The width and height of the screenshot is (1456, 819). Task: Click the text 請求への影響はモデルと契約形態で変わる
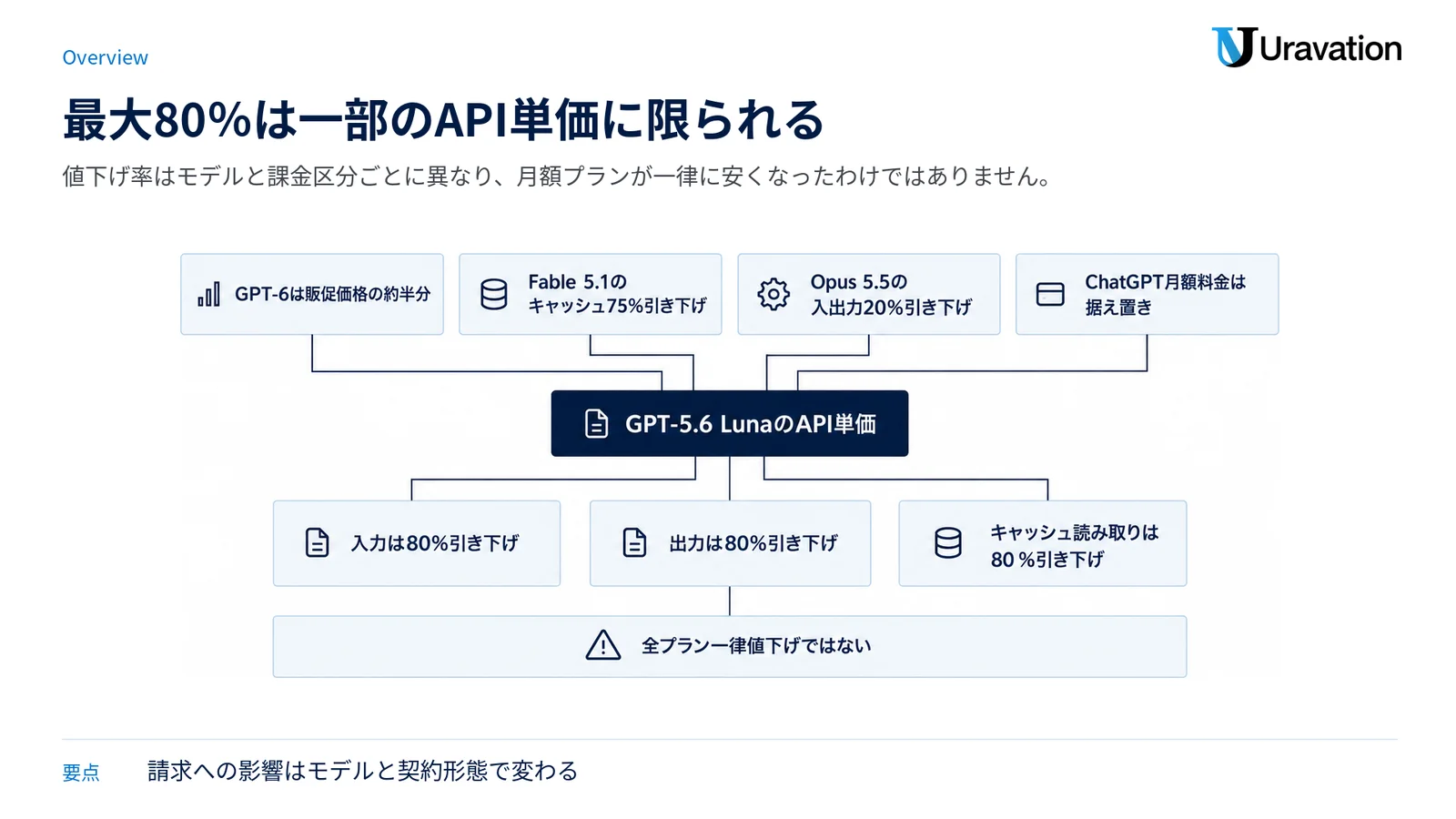362,771
